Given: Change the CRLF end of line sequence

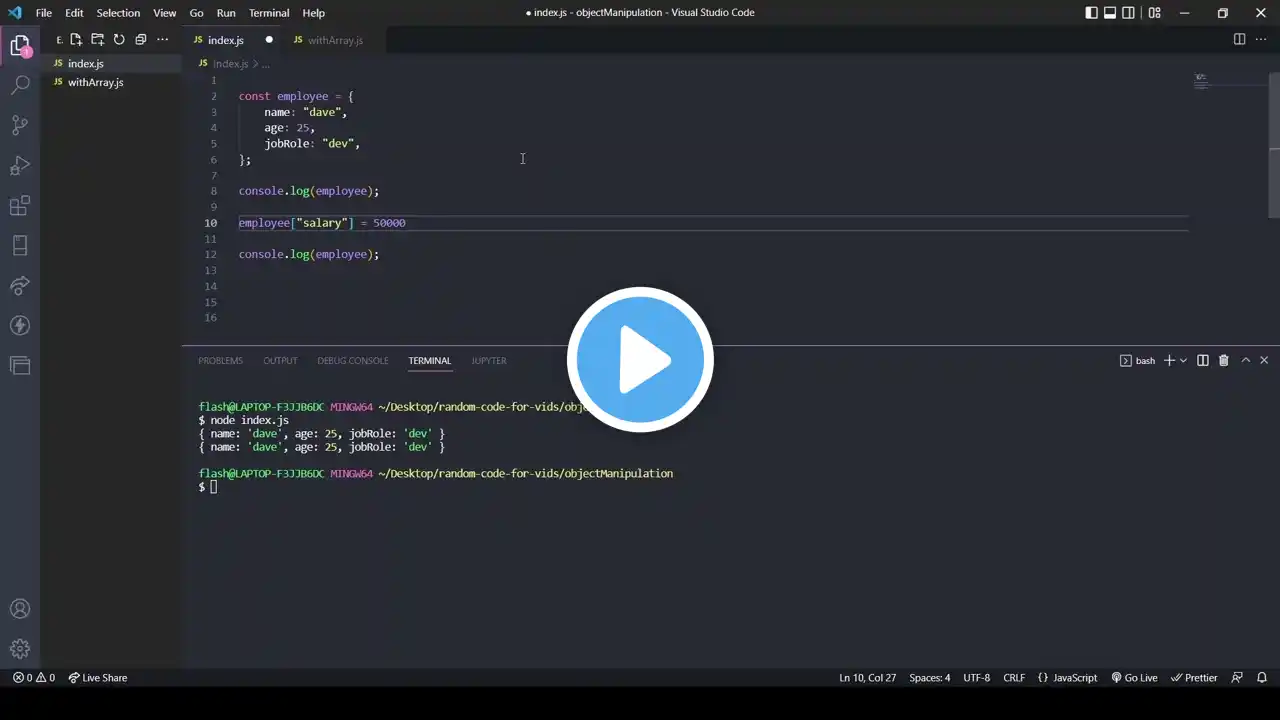Looking at the screenshot, I should point(1014,678).
